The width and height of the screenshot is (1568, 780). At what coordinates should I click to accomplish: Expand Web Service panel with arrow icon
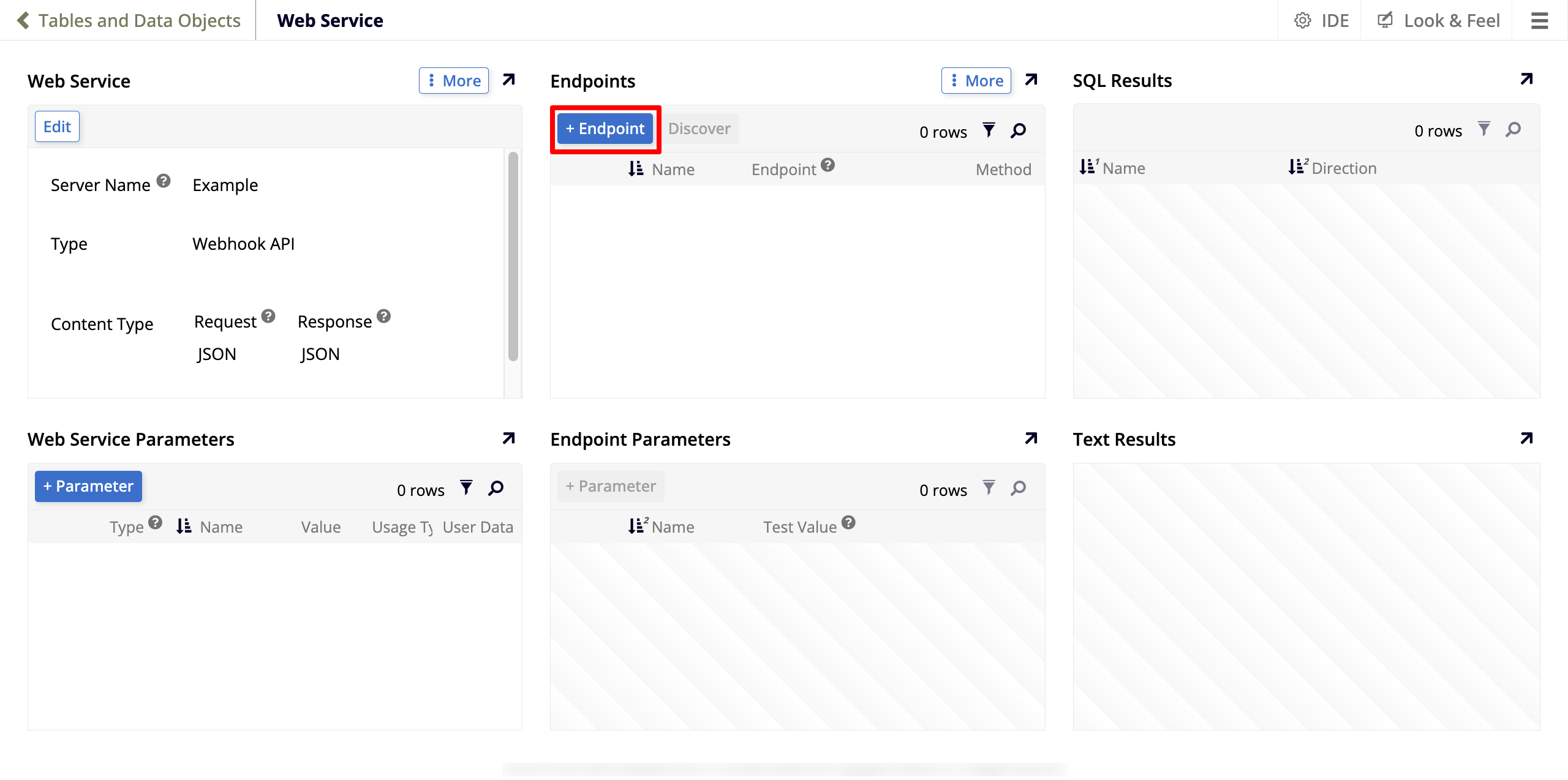pyautogui.click(x=508, y=80)
